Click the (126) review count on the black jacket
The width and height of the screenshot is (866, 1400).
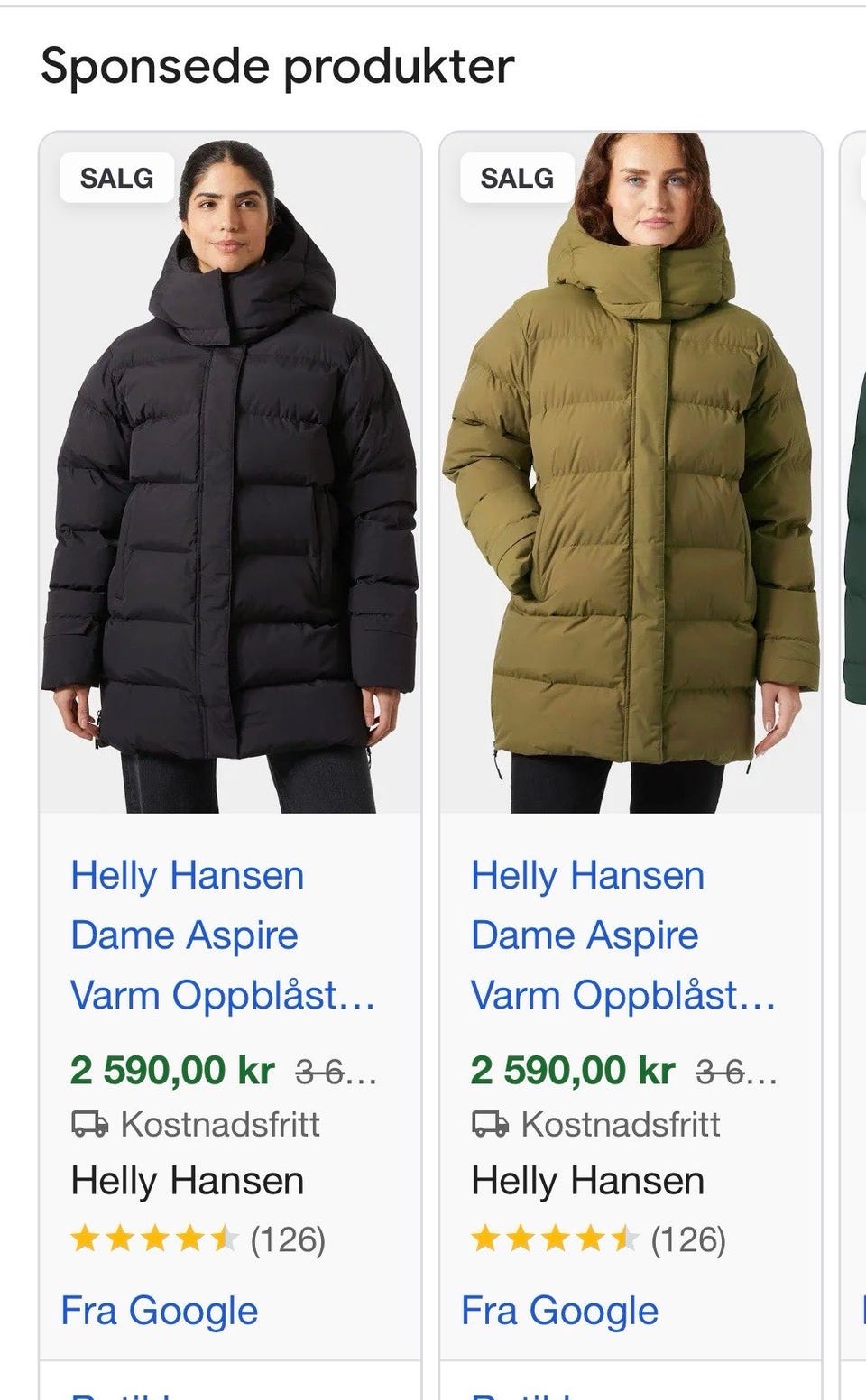click(x=288, y=1239)
